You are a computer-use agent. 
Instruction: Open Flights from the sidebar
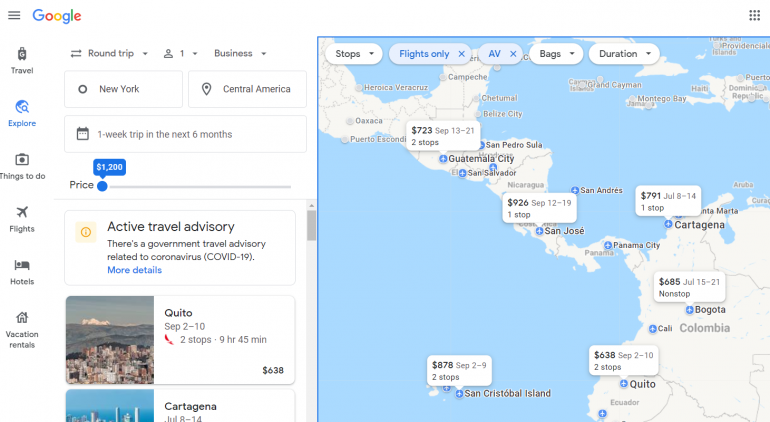(22, 218)
